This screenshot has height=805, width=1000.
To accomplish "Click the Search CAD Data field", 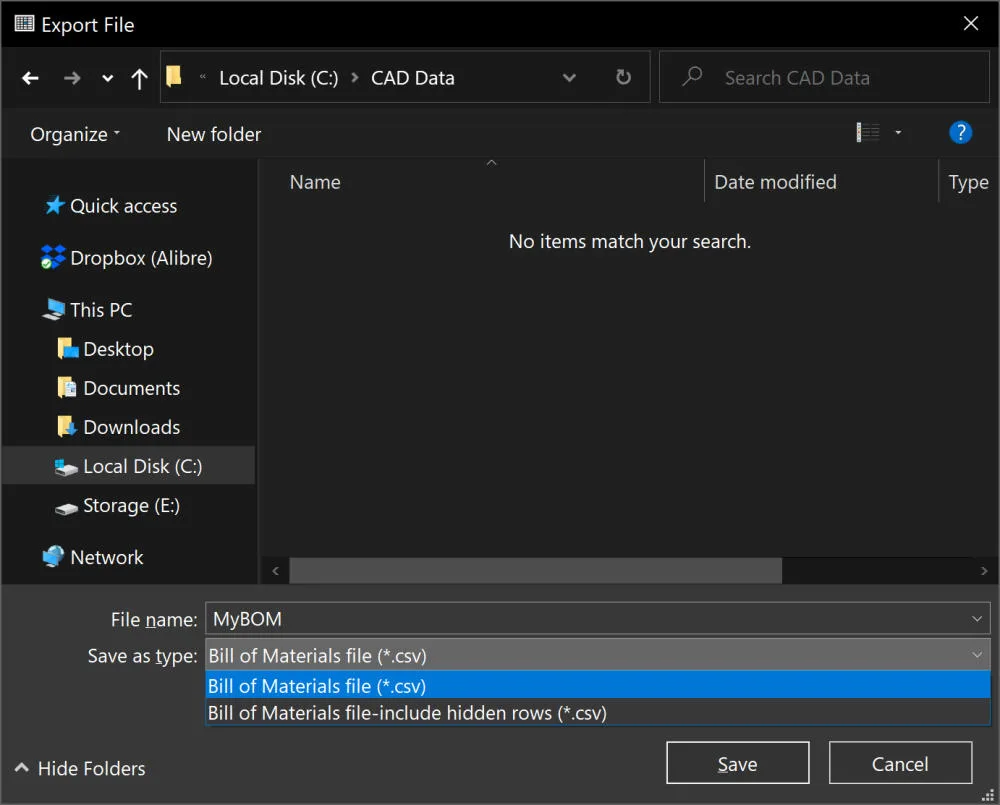I will point(824,77).
